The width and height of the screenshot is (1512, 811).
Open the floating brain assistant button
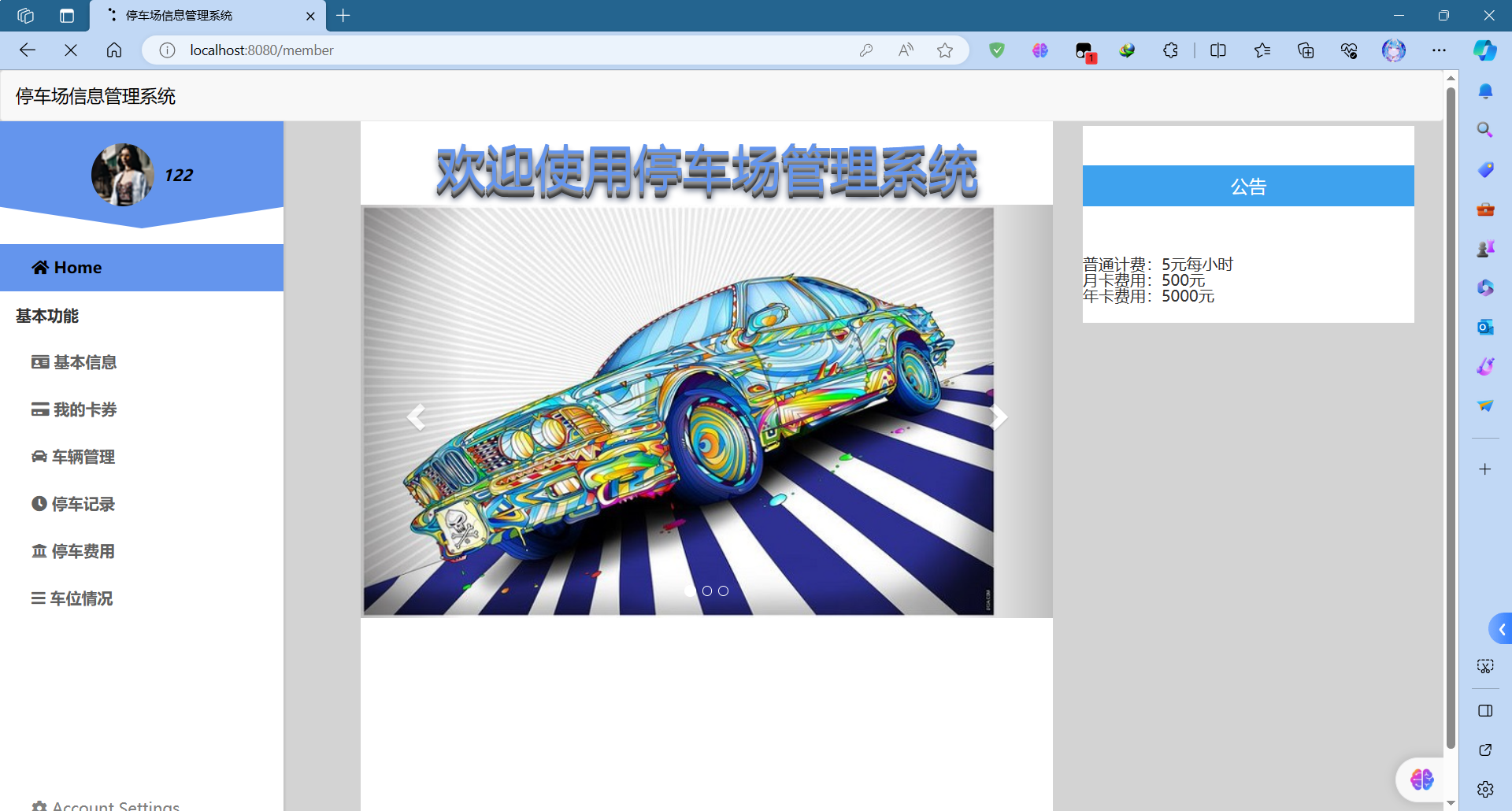click(x=1421, y=780)
